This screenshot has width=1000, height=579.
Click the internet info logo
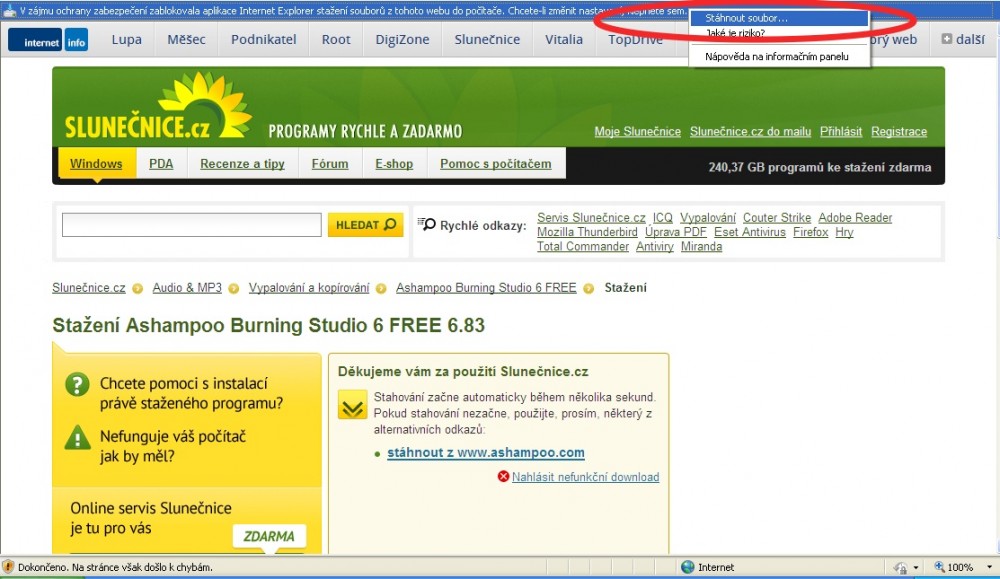point(48,41)
